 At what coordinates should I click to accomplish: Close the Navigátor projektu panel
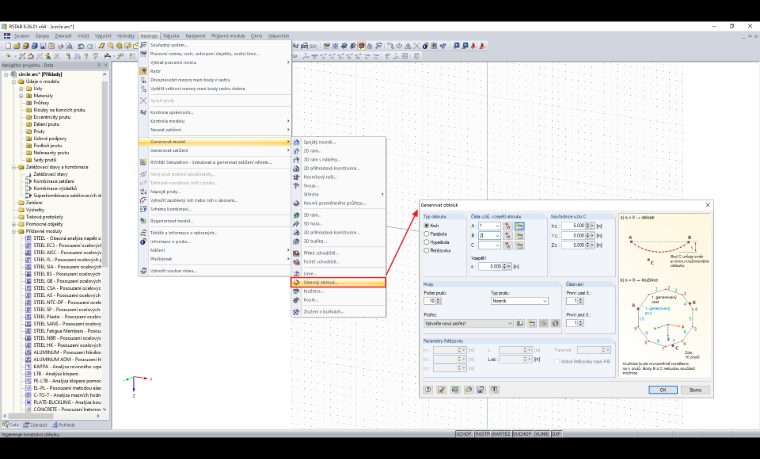point(105,65)
